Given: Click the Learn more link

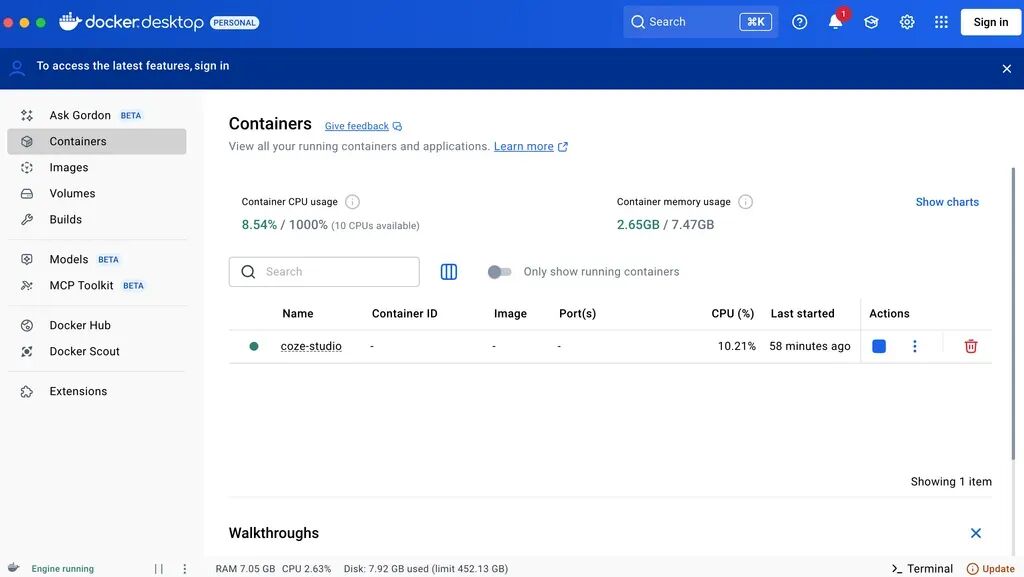Looking at the screenshot, I should click(530, 146).
